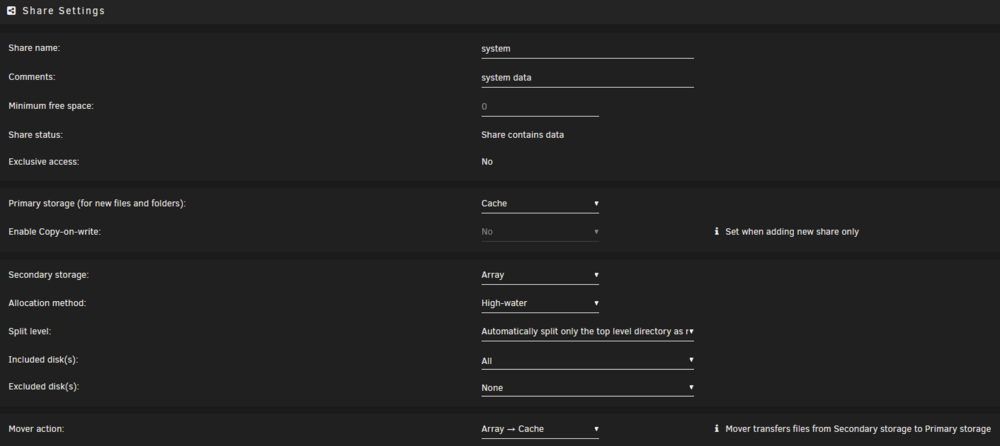Click the Allocation method: label

pos(47,303)
